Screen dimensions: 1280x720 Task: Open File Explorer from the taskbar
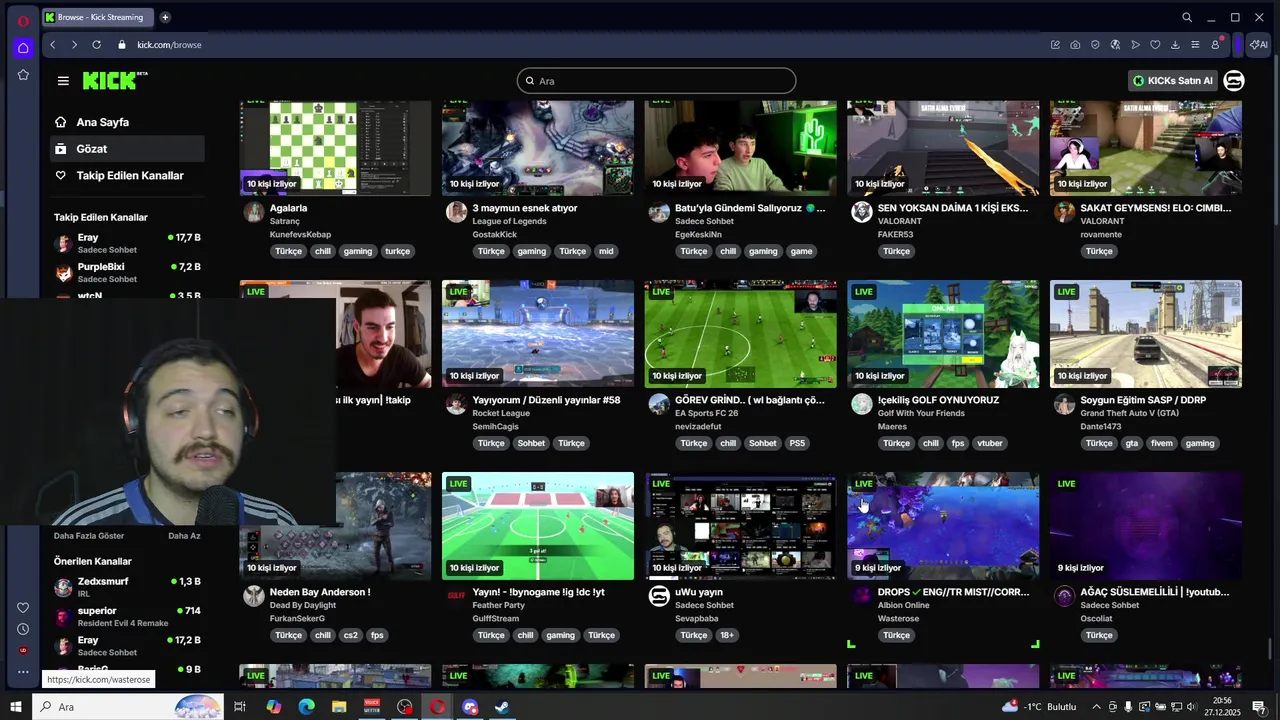point(339,707)
